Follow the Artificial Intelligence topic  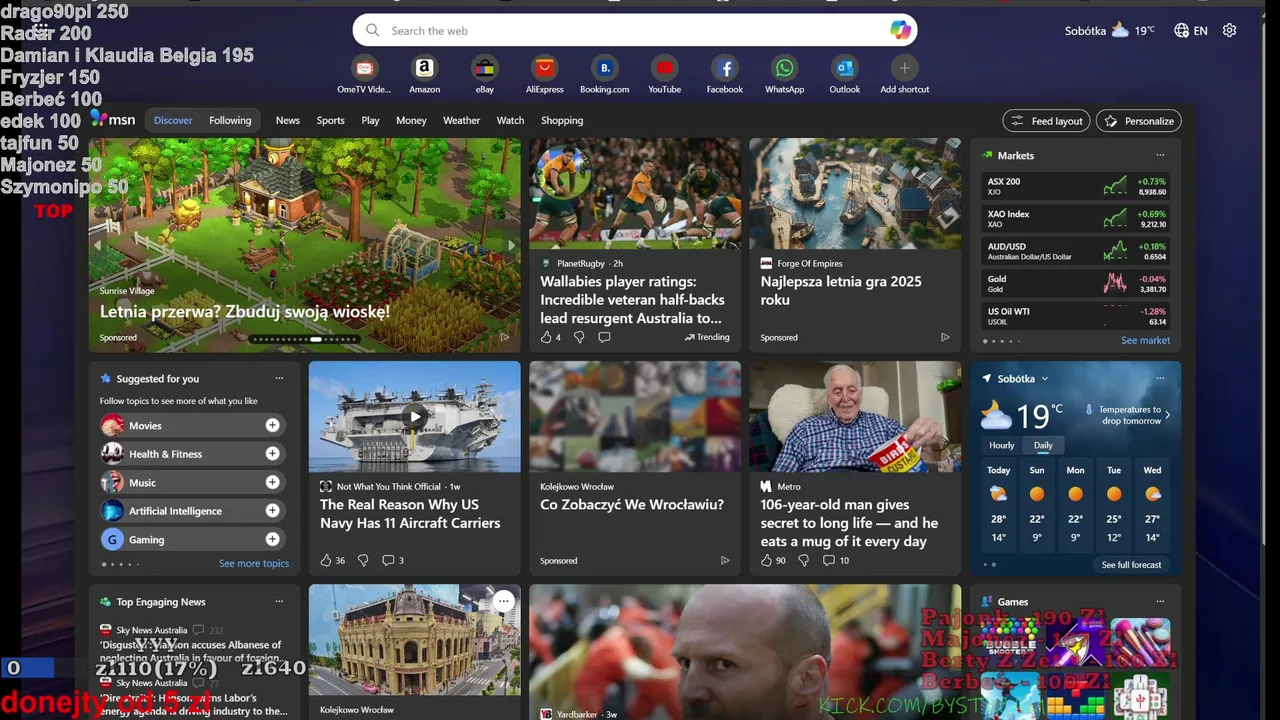click(272, 510)
